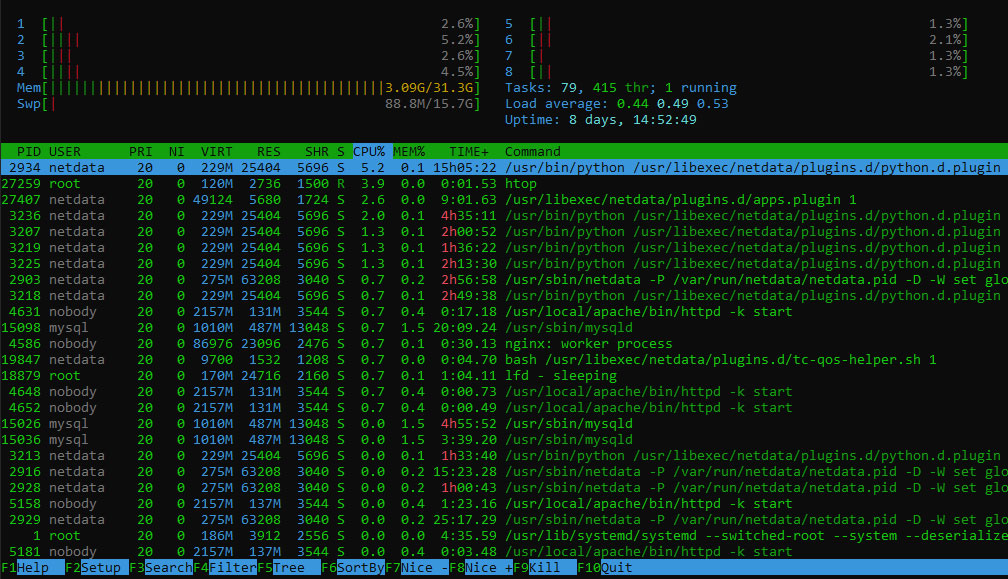Select F7 Nice - to lower priority
Screen dimensions: 1008x579
tap(417, 568)
